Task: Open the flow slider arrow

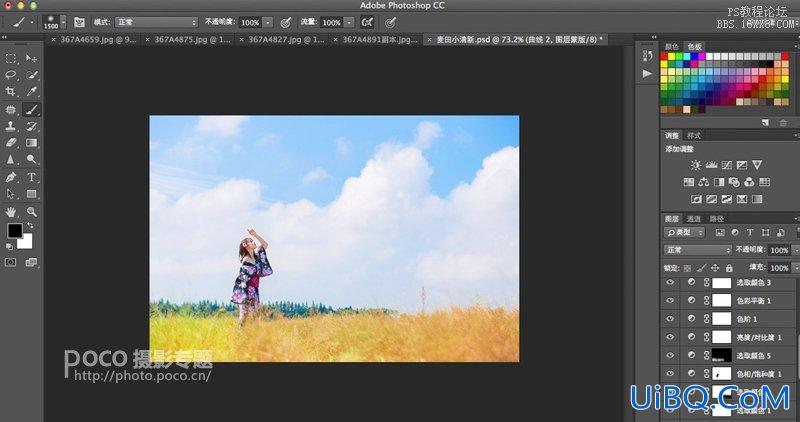Action: pos(349,22)
